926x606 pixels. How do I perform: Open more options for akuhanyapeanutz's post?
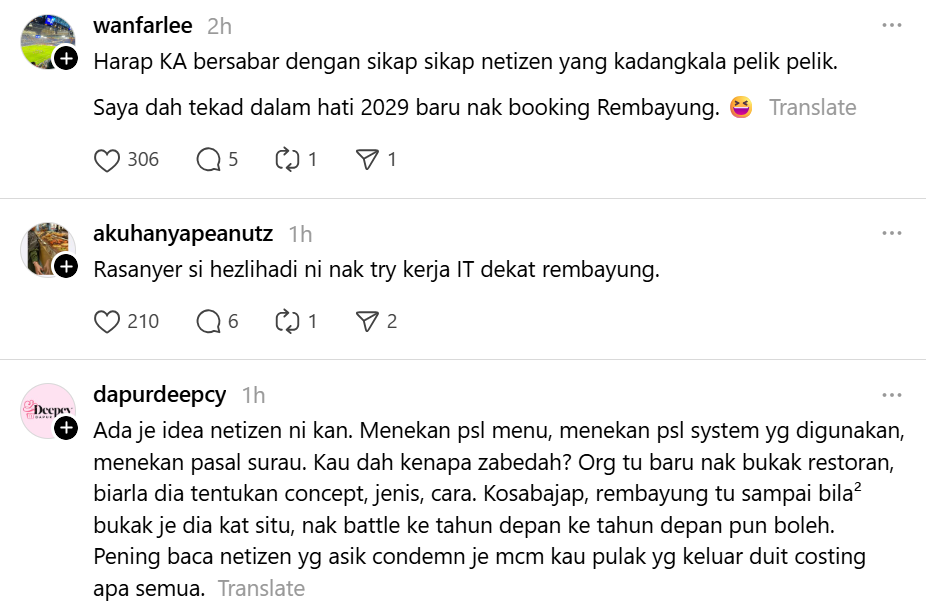(891, 233)
